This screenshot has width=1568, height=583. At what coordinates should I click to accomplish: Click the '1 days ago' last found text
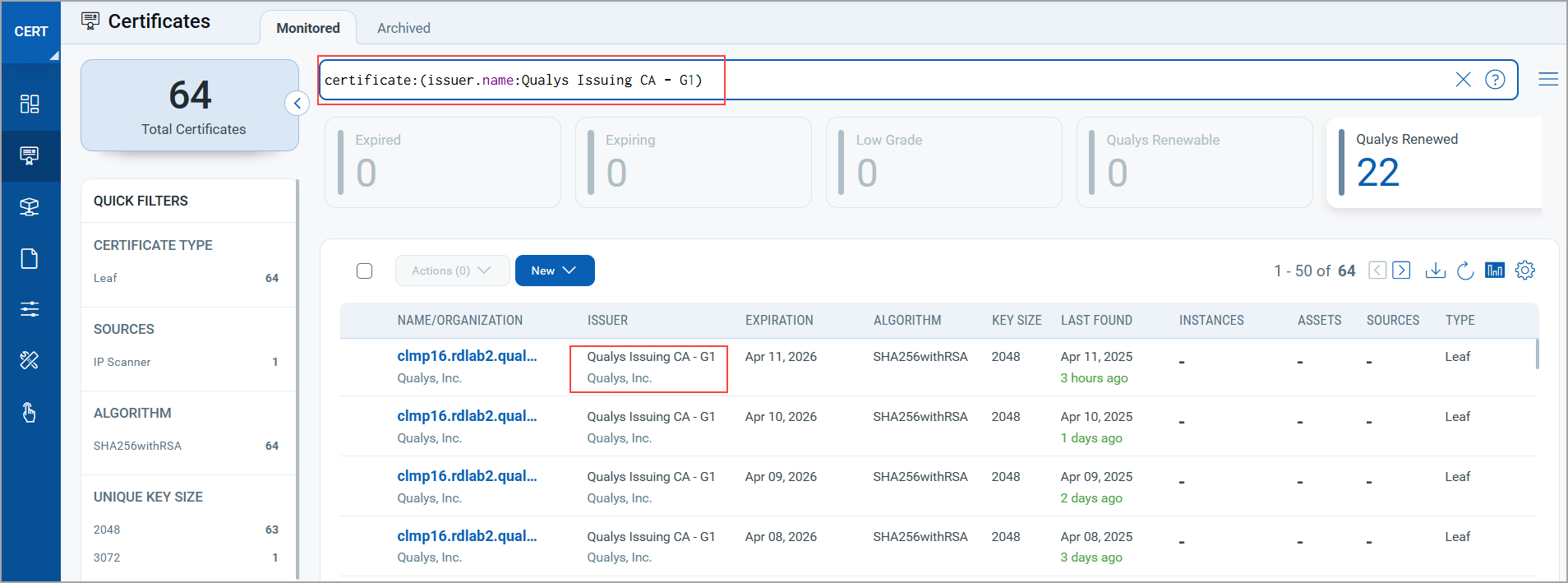click(1091, 438)
